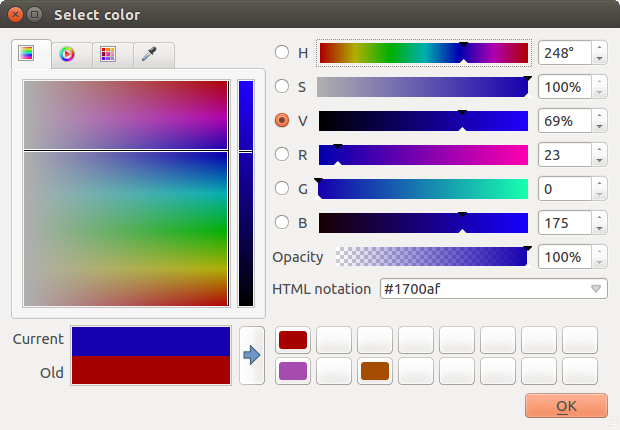This screenshot has height=430, width=620.
Task: Open the color wheel tab
Action: [67, 55]
